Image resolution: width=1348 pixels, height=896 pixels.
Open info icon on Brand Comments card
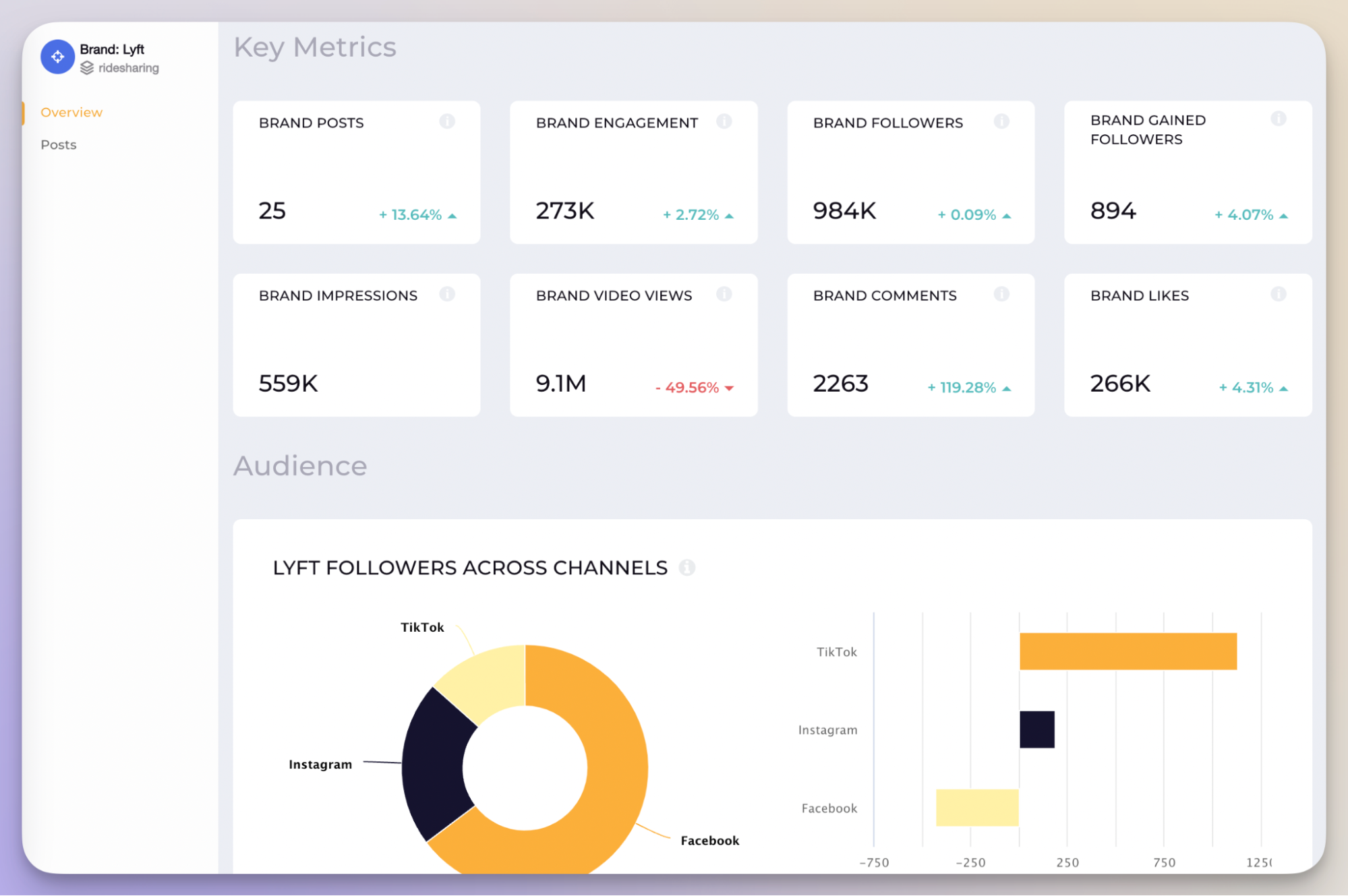[x=1001, y=294]
